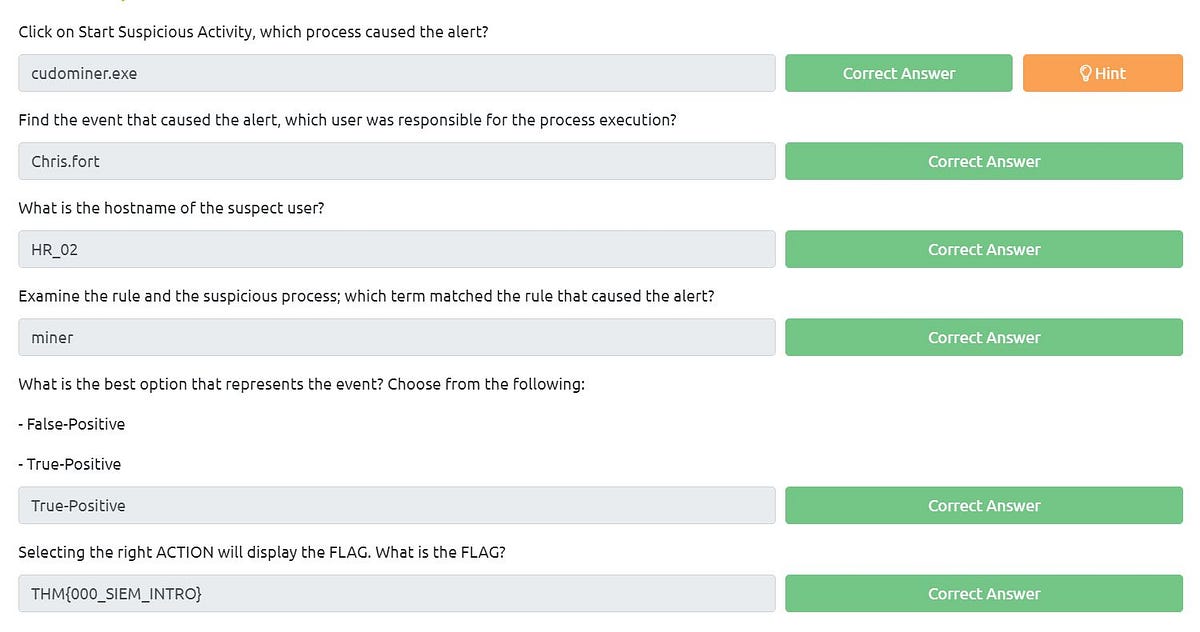
Task: Select the cudominer.exe answer field
Action: tap(396, 72)
